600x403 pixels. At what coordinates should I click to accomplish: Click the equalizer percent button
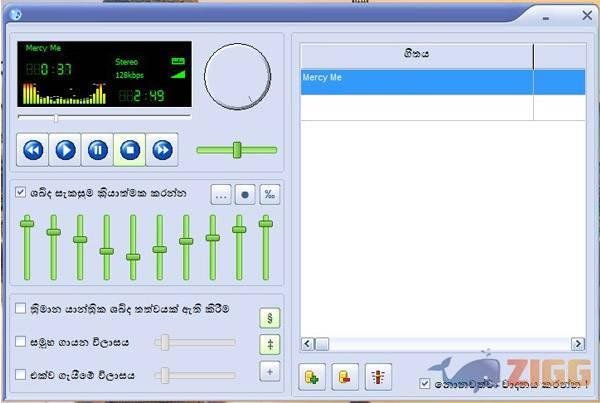269,195
